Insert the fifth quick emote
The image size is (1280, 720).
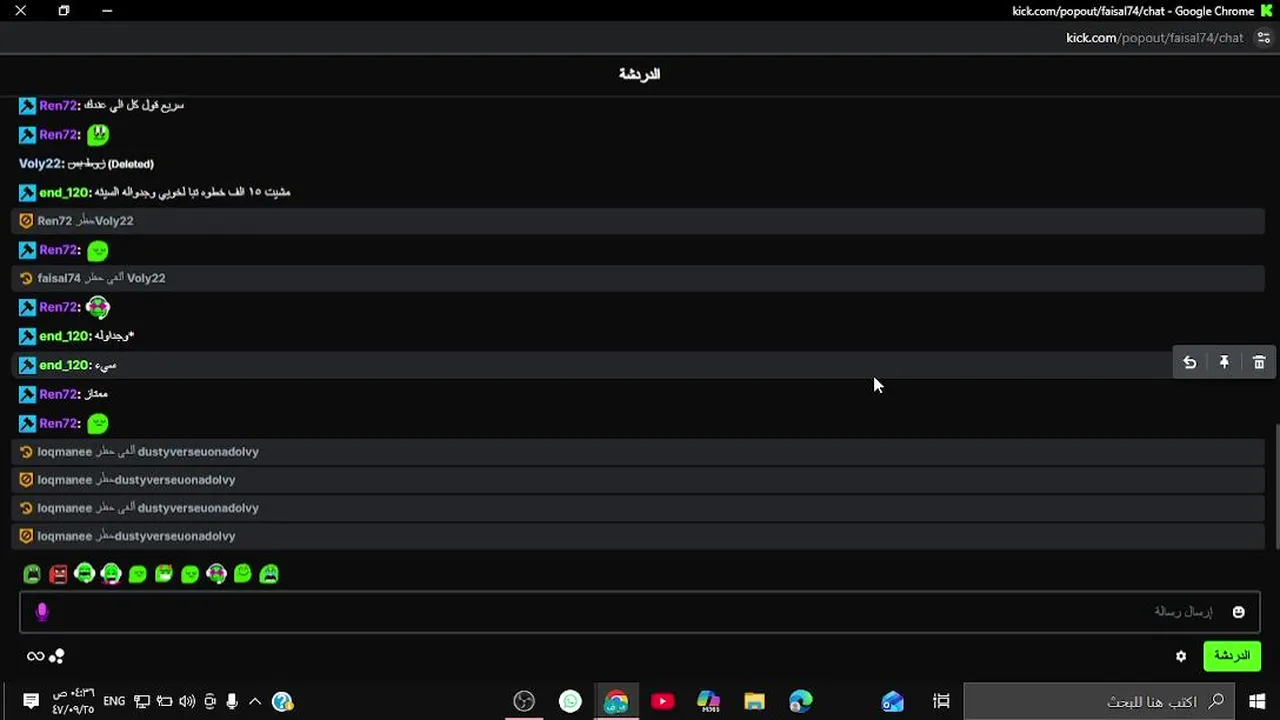pyautogui.click(x=137, y=574)
